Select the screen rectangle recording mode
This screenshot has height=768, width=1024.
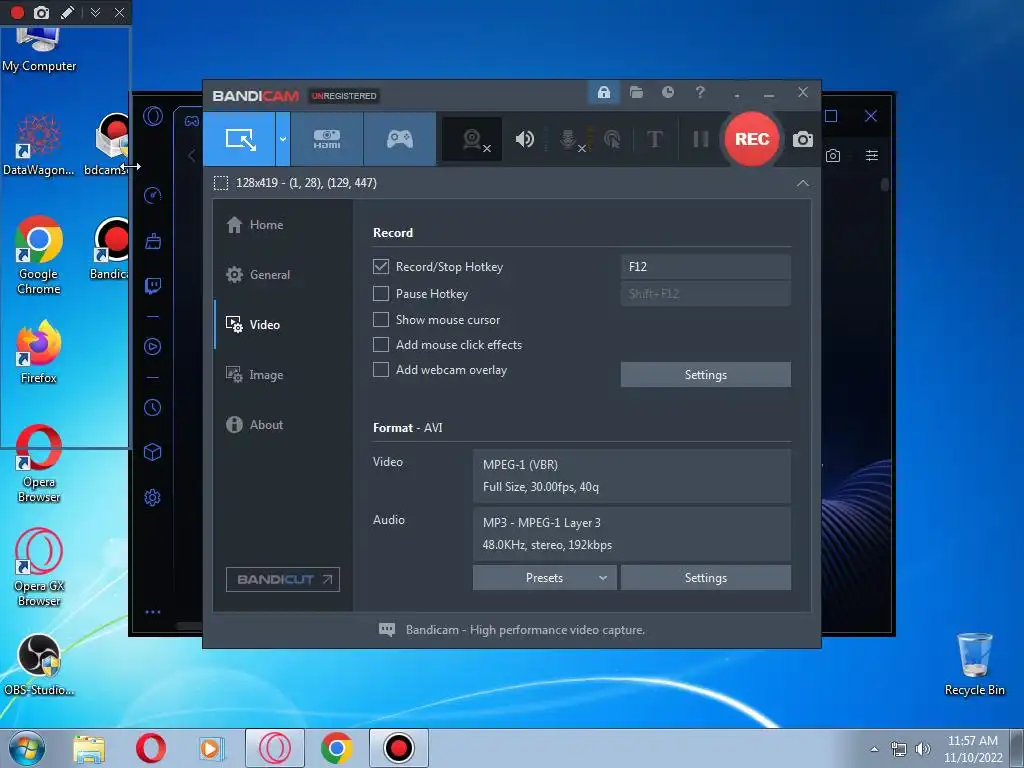239,139
